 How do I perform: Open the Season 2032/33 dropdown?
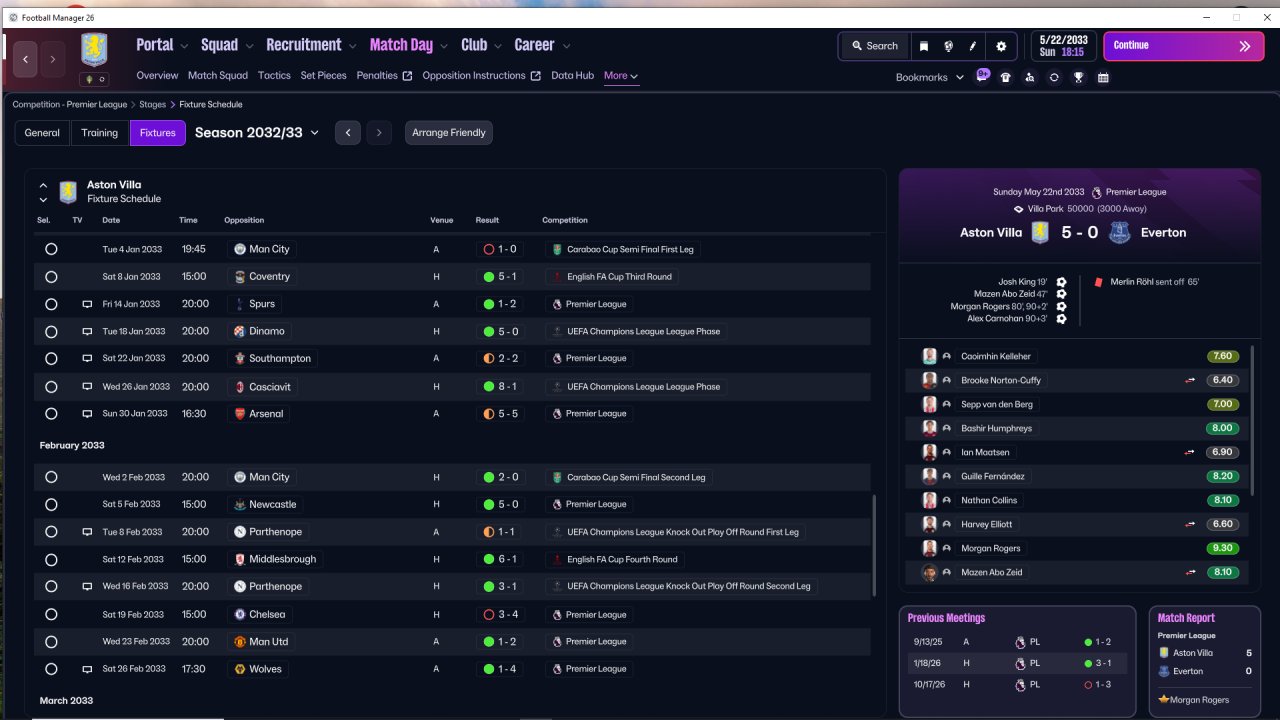tap(257, 132)
